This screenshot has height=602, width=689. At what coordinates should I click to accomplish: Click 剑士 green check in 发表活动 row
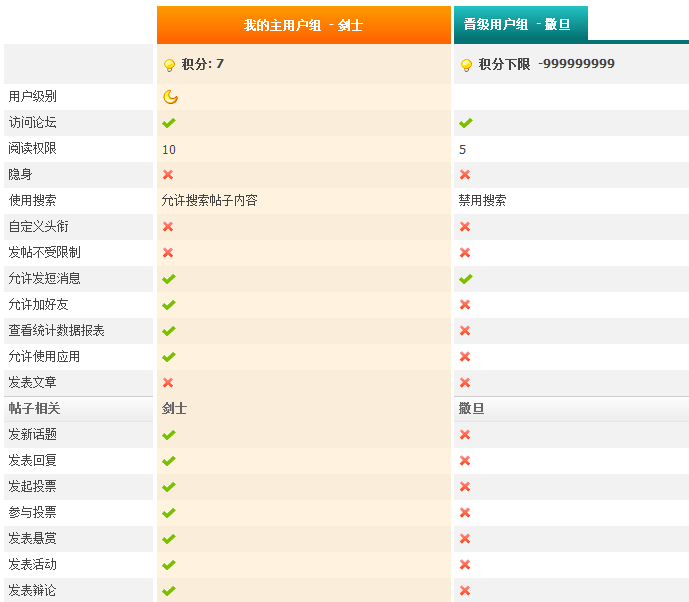[169, 565]
